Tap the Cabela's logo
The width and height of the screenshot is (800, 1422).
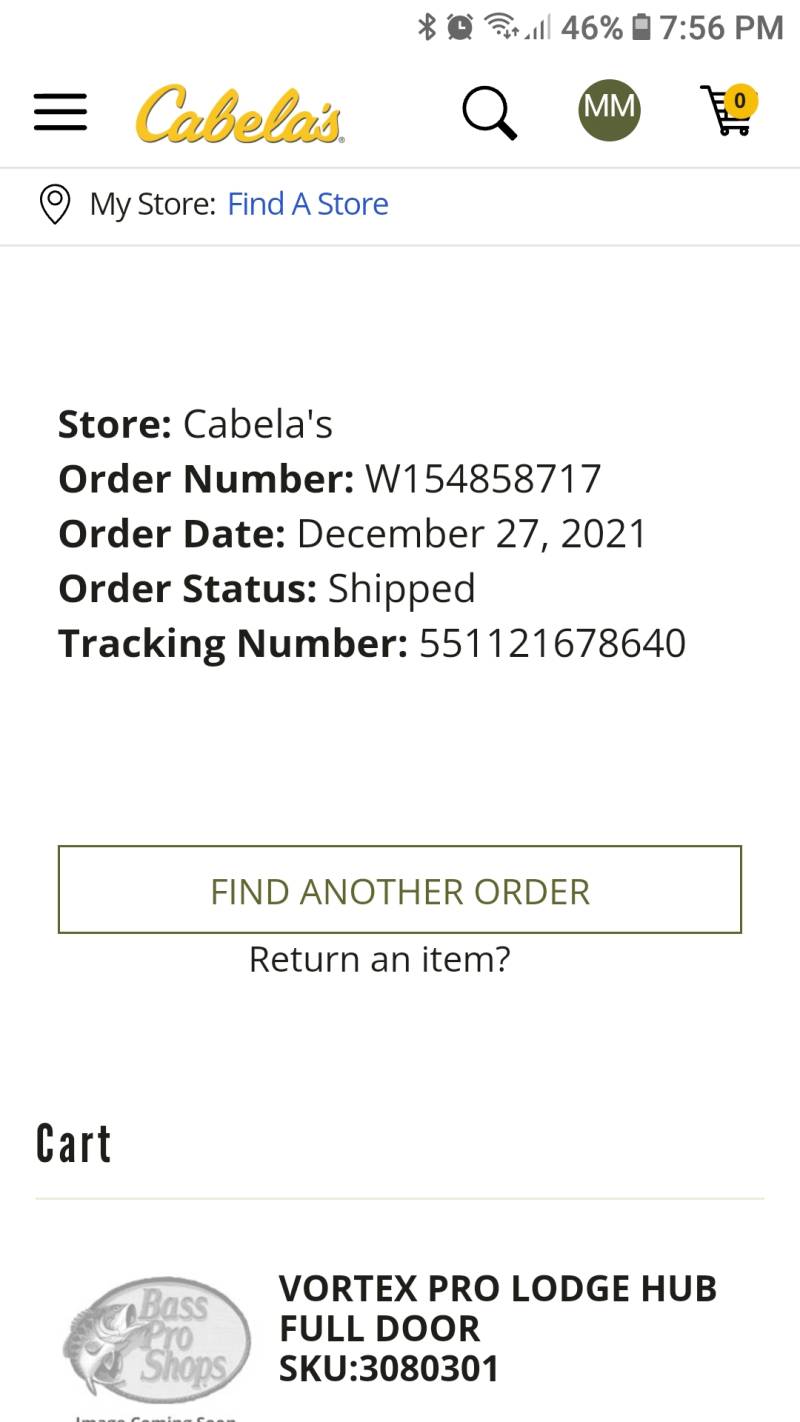tap(239, 113)
